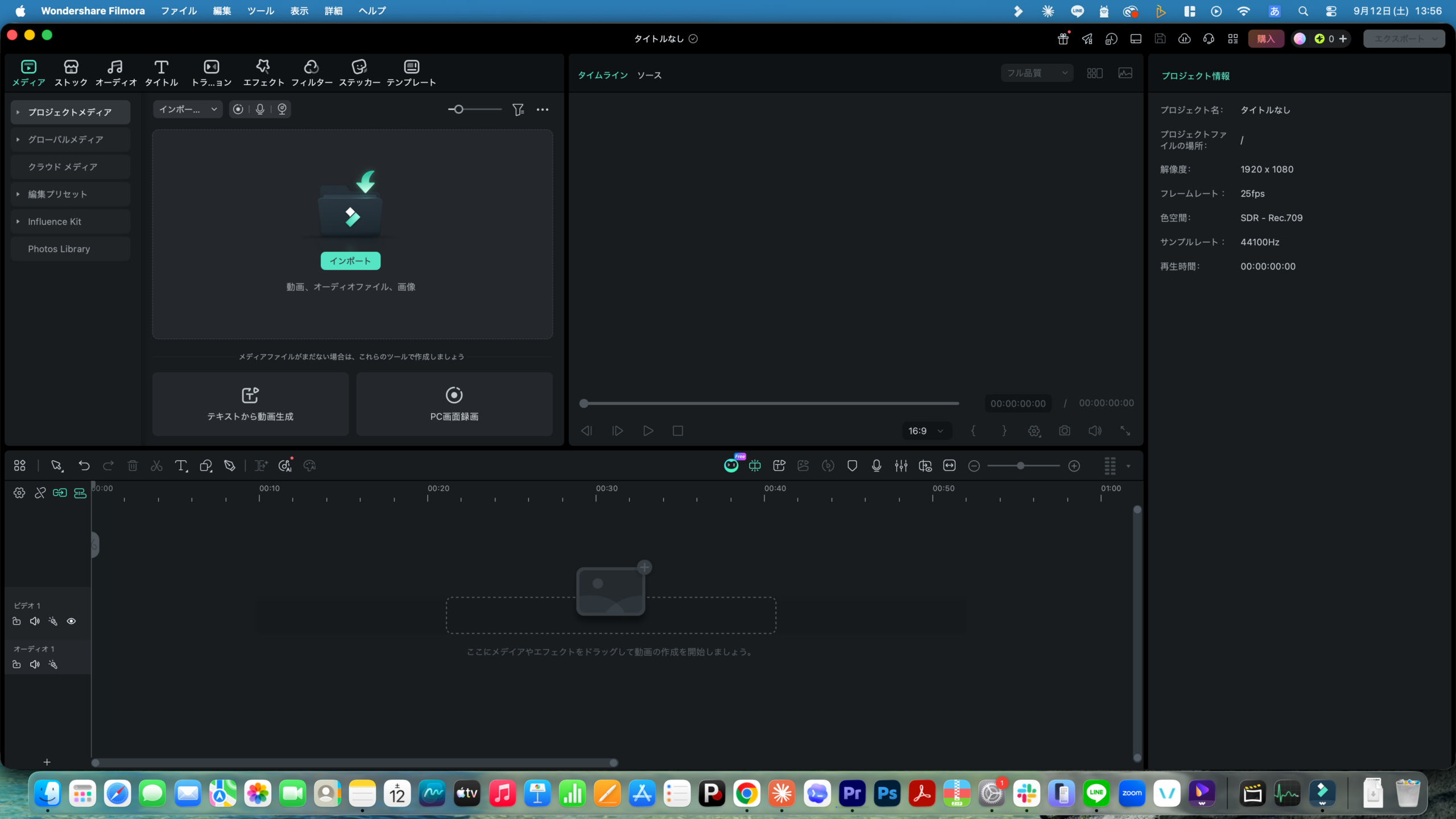
Task: Select the Titles tool tab
Action: click(162, 73)
